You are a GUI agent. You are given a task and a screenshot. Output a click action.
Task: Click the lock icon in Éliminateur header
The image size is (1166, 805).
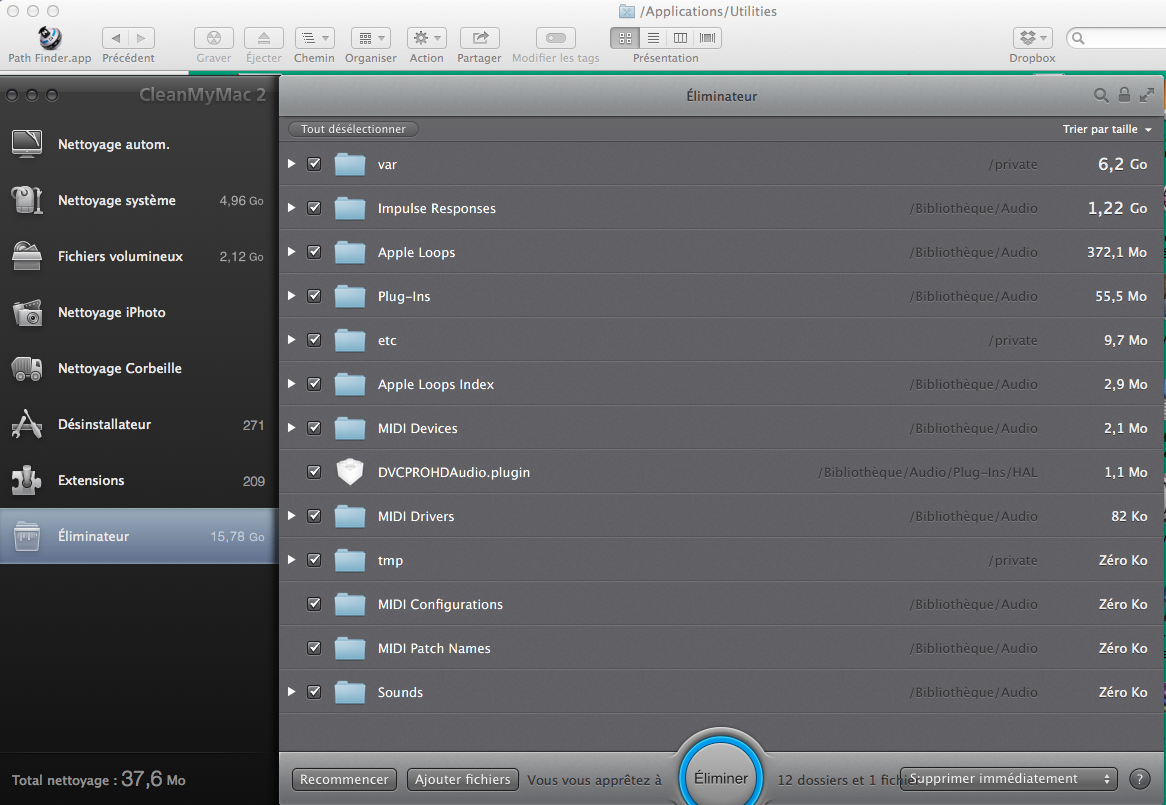[1124, 96]
